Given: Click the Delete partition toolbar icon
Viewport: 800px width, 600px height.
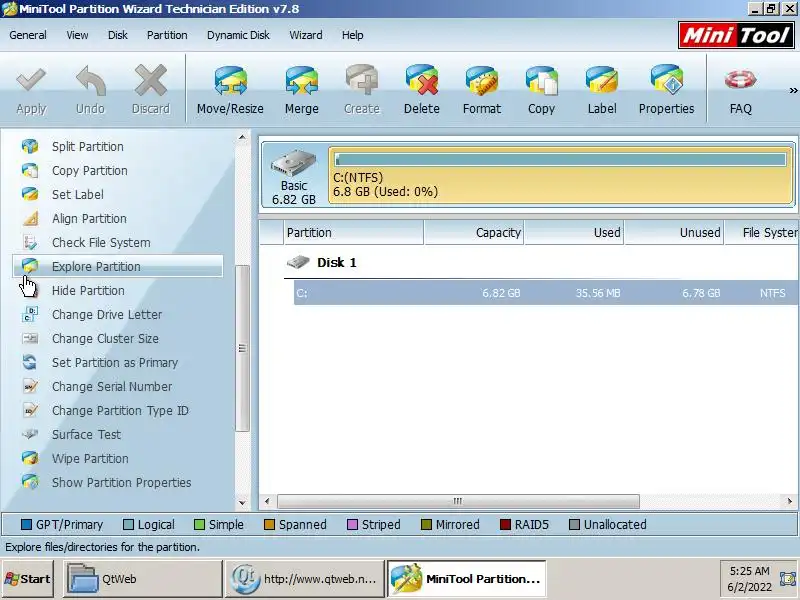Looking at the screenshot, I should (x=422, y=80).
